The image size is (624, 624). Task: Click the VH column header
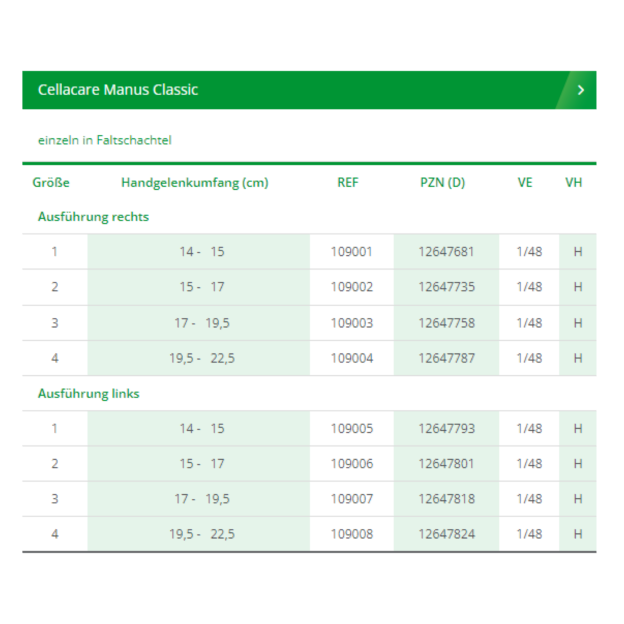pyautogui.click(x=573, y=183)
